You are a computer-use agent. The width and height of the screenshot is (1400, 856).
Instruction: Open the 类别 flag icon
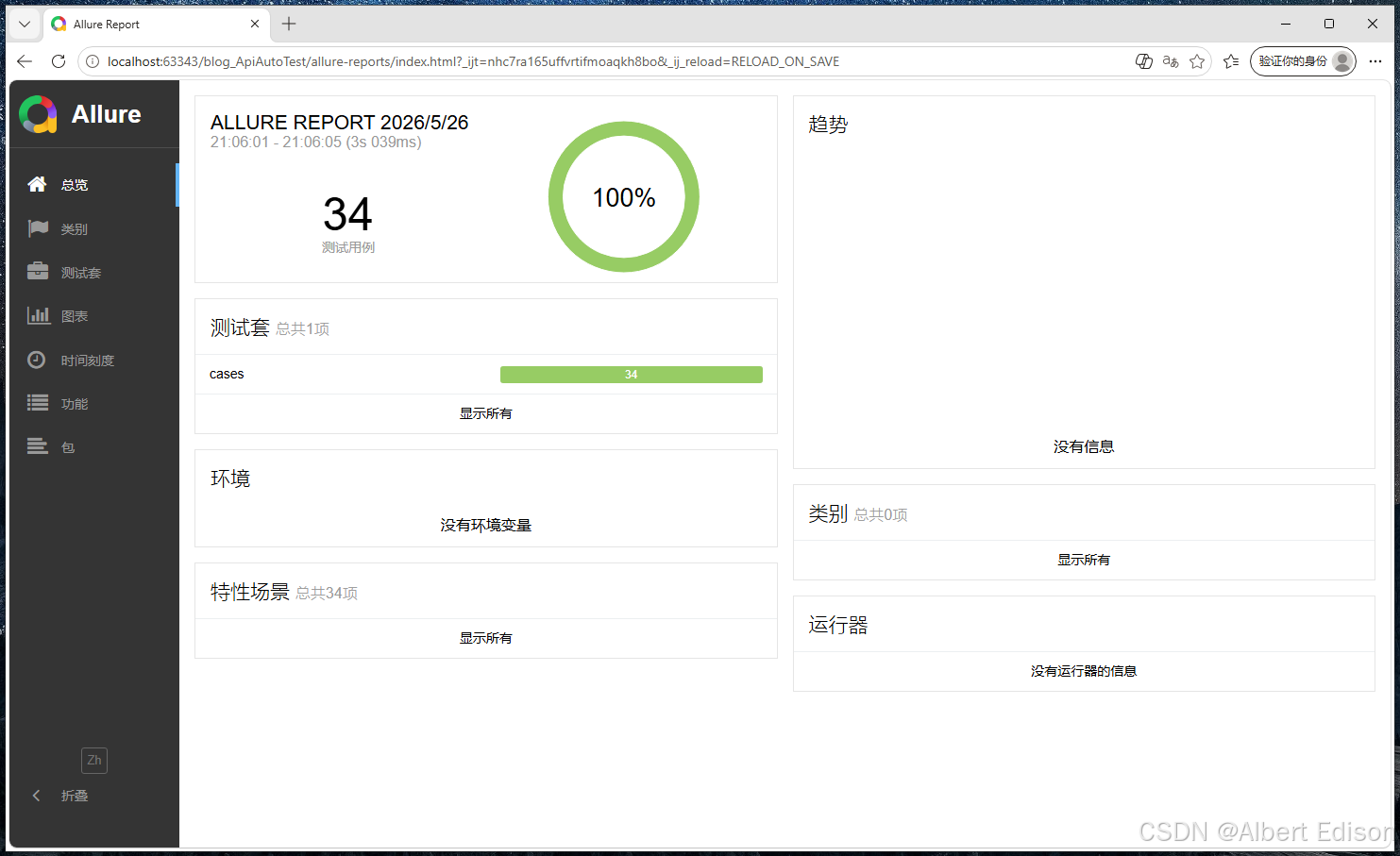[38, 228]
